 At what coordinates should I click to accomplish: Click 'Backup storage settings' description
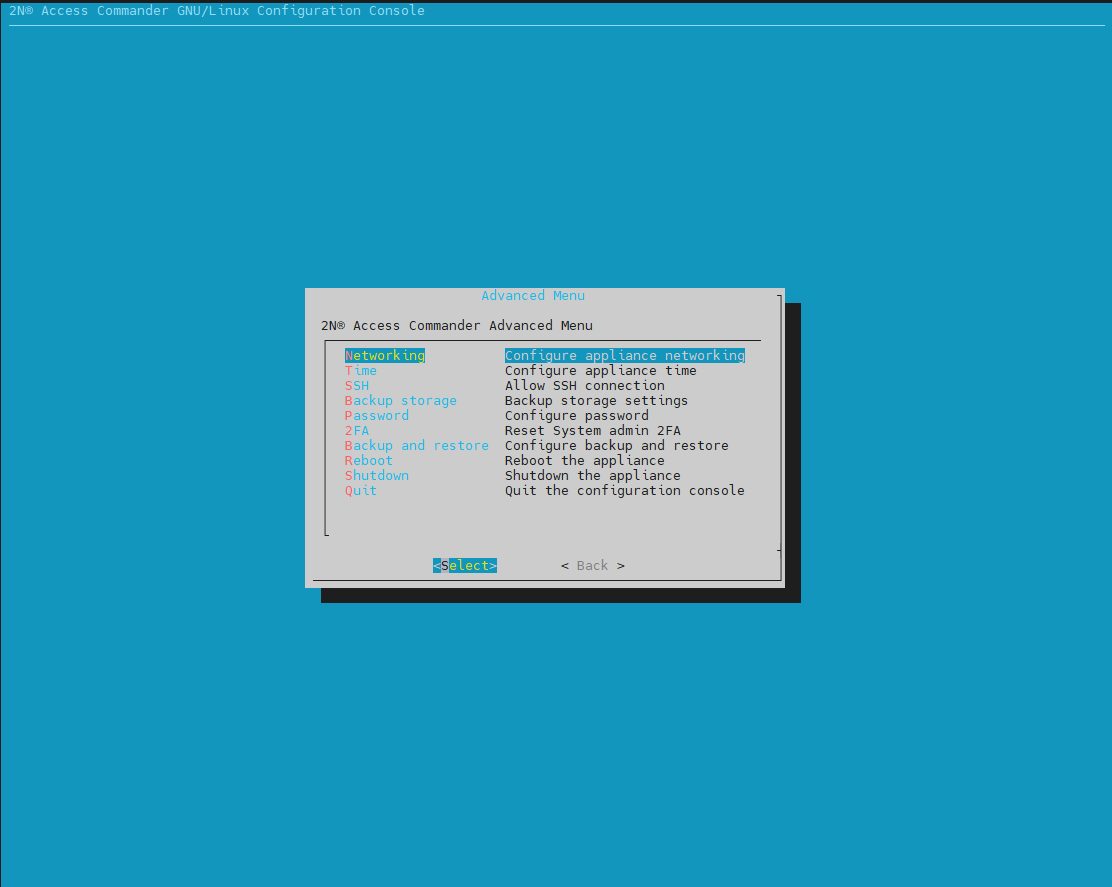coord(596,400)
